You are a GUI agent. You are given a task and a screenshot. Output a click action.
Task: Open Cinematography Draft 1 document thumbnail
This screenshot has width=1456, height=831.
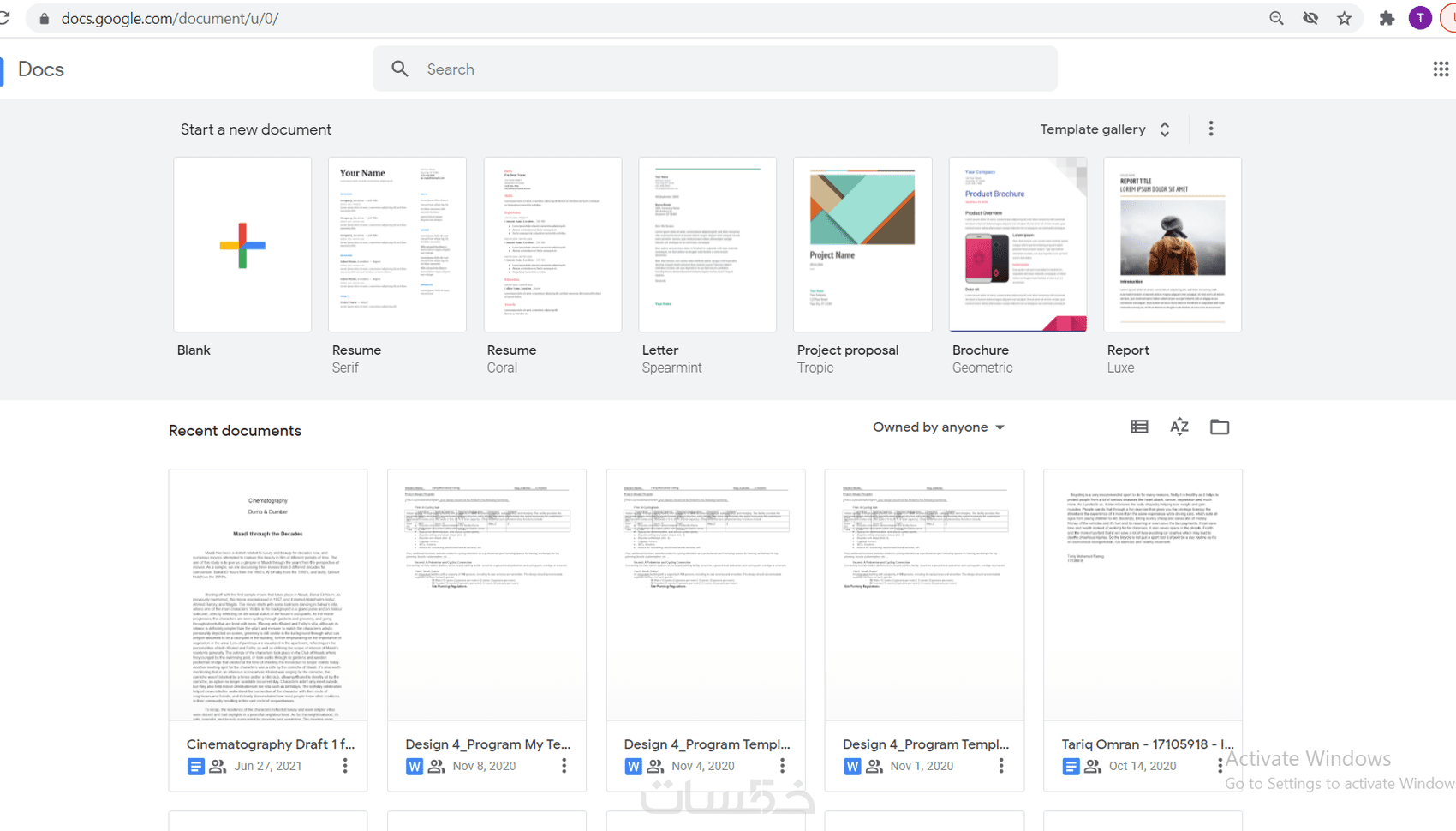pos(268,595)
